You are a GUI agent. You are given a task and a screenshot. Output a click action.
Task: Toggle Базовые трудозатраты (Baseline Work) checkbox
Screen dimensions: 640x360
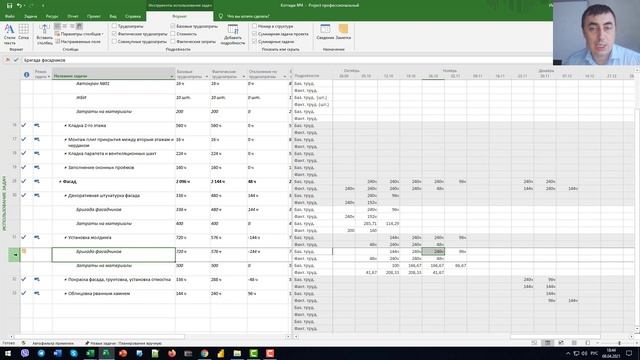[x=173, y=26]
